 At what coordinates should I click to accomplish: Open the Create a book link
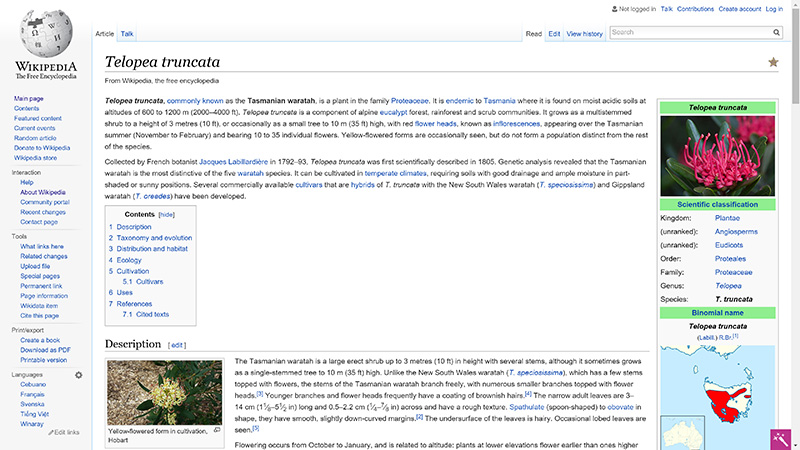coord(40,340)
